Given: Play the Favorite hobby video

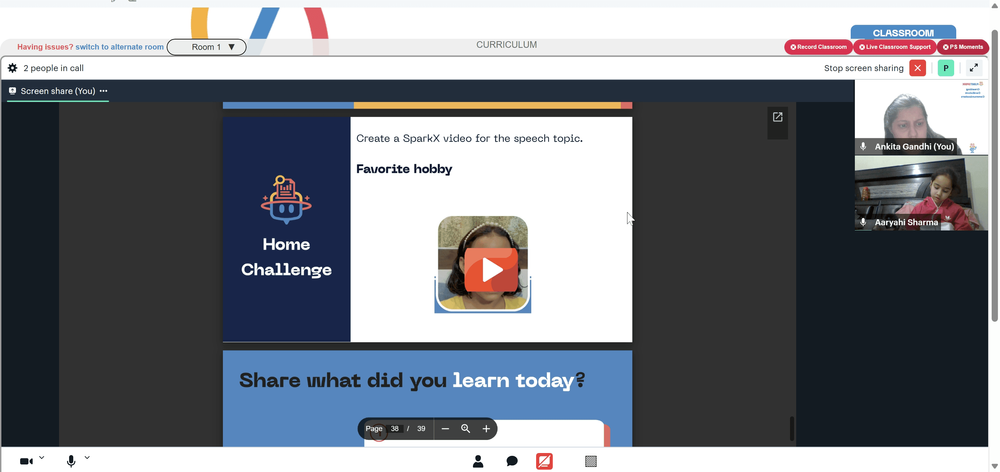Looking at the screenshot, I should [x=491, y=270].
